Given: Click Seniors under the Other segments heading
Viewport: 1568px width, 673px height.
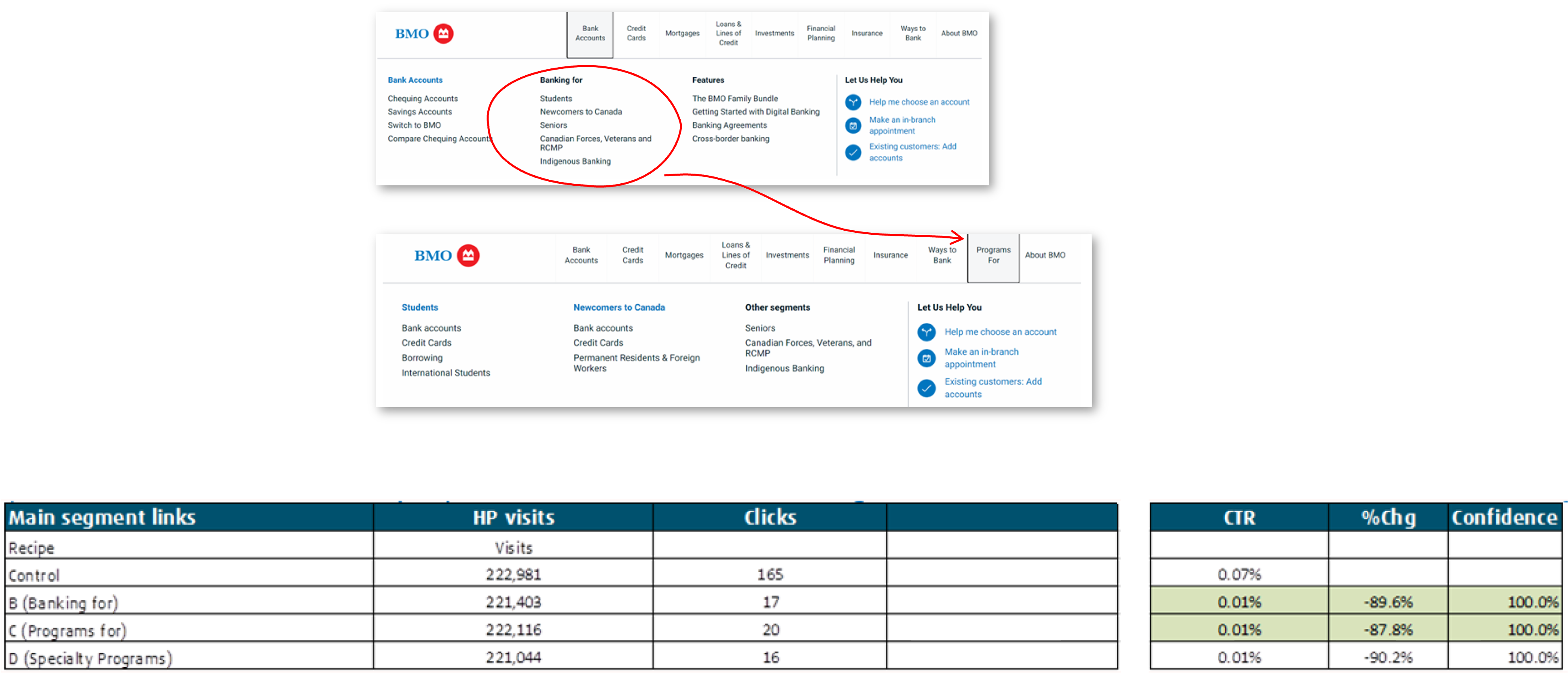Looking at the screenshot, I should click(x=760, y=328).
